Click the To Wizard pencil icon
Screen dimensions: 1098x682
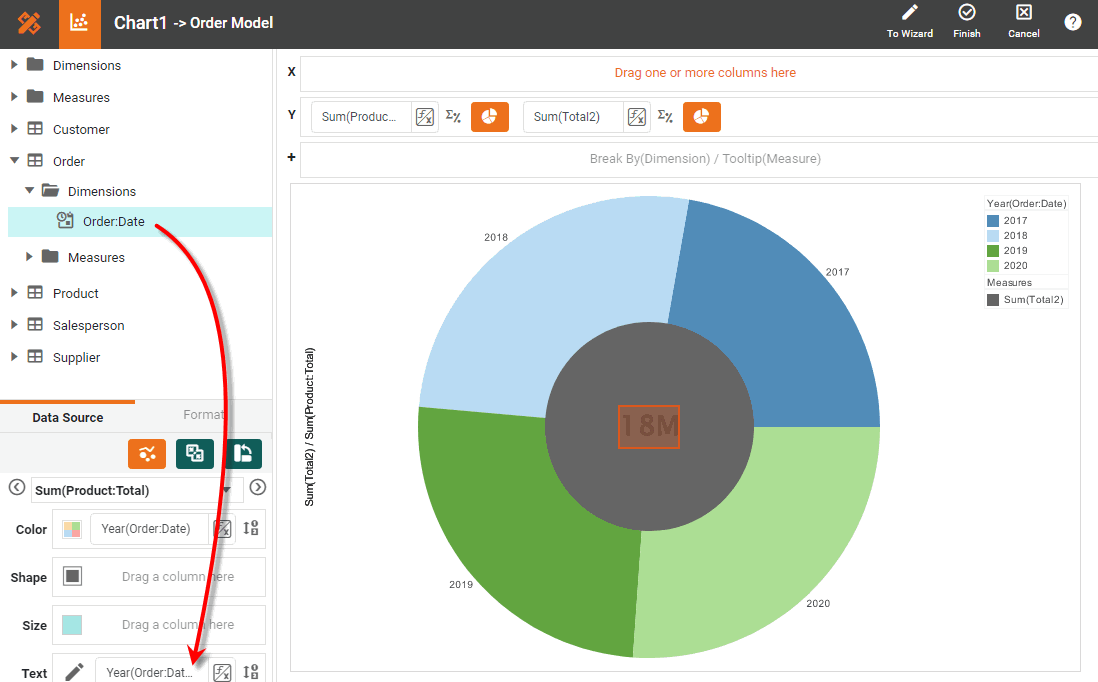[x=909, y=14]
